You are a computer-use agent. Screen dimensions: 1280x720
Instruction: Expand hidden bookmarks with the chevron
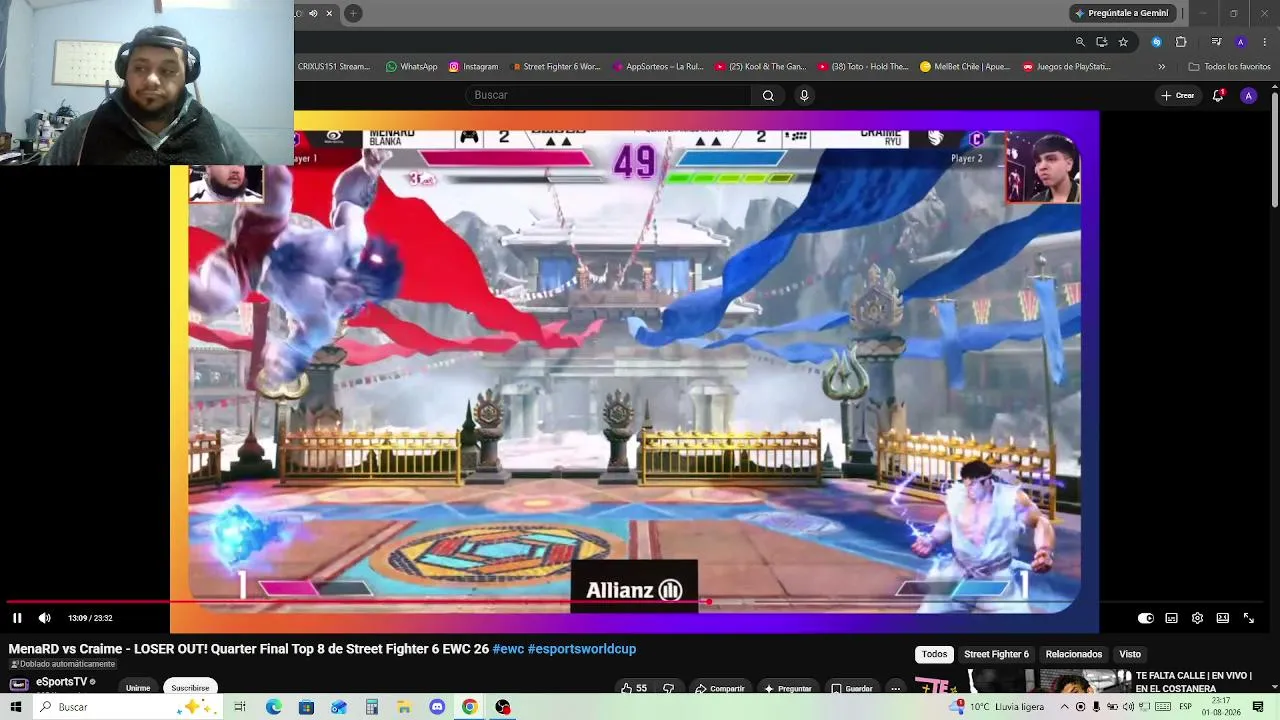(x=1161, y=67)
